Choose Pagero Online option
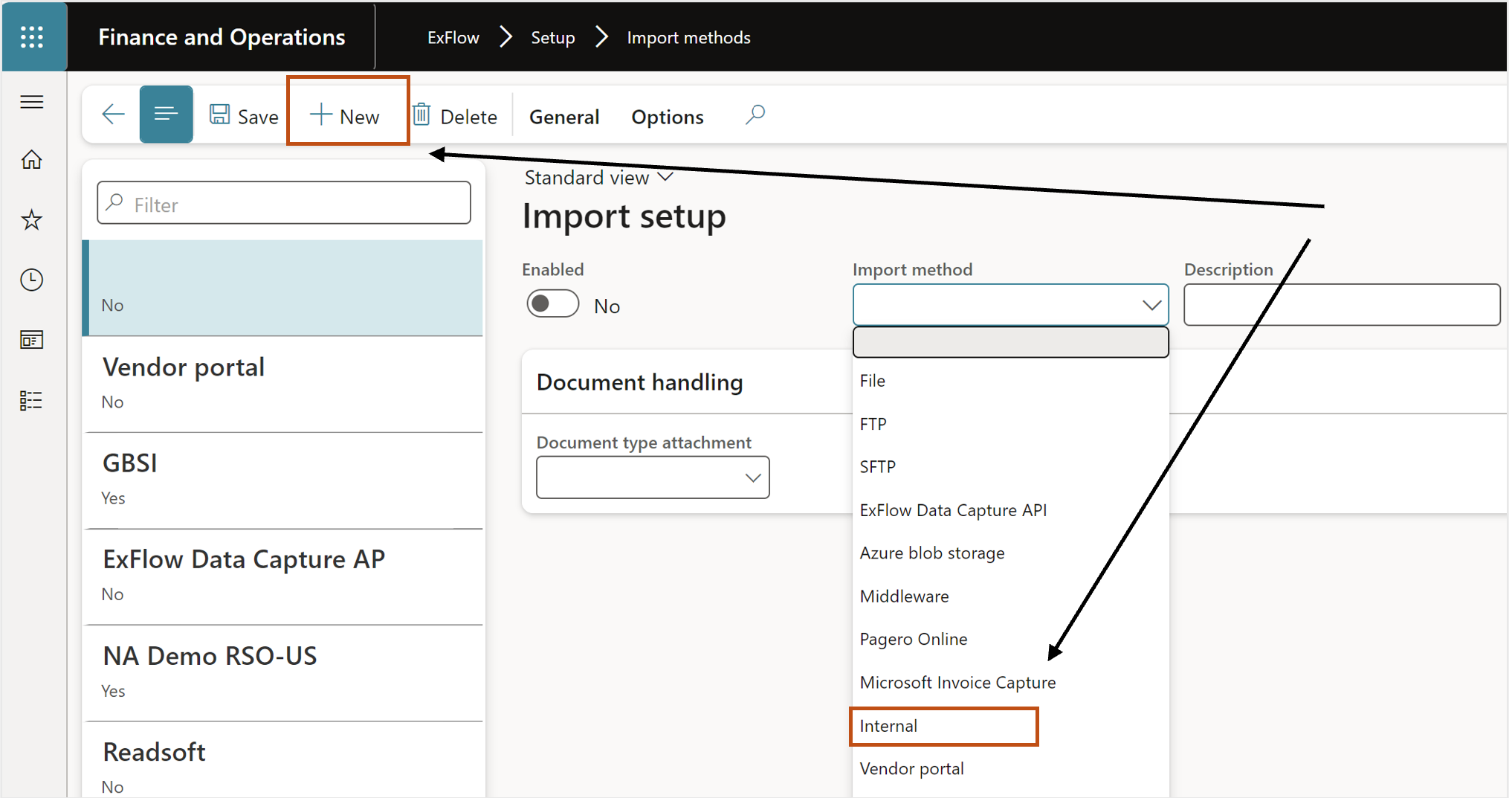The height and width of the screenshot is (798, 1512). point(1010,640)
